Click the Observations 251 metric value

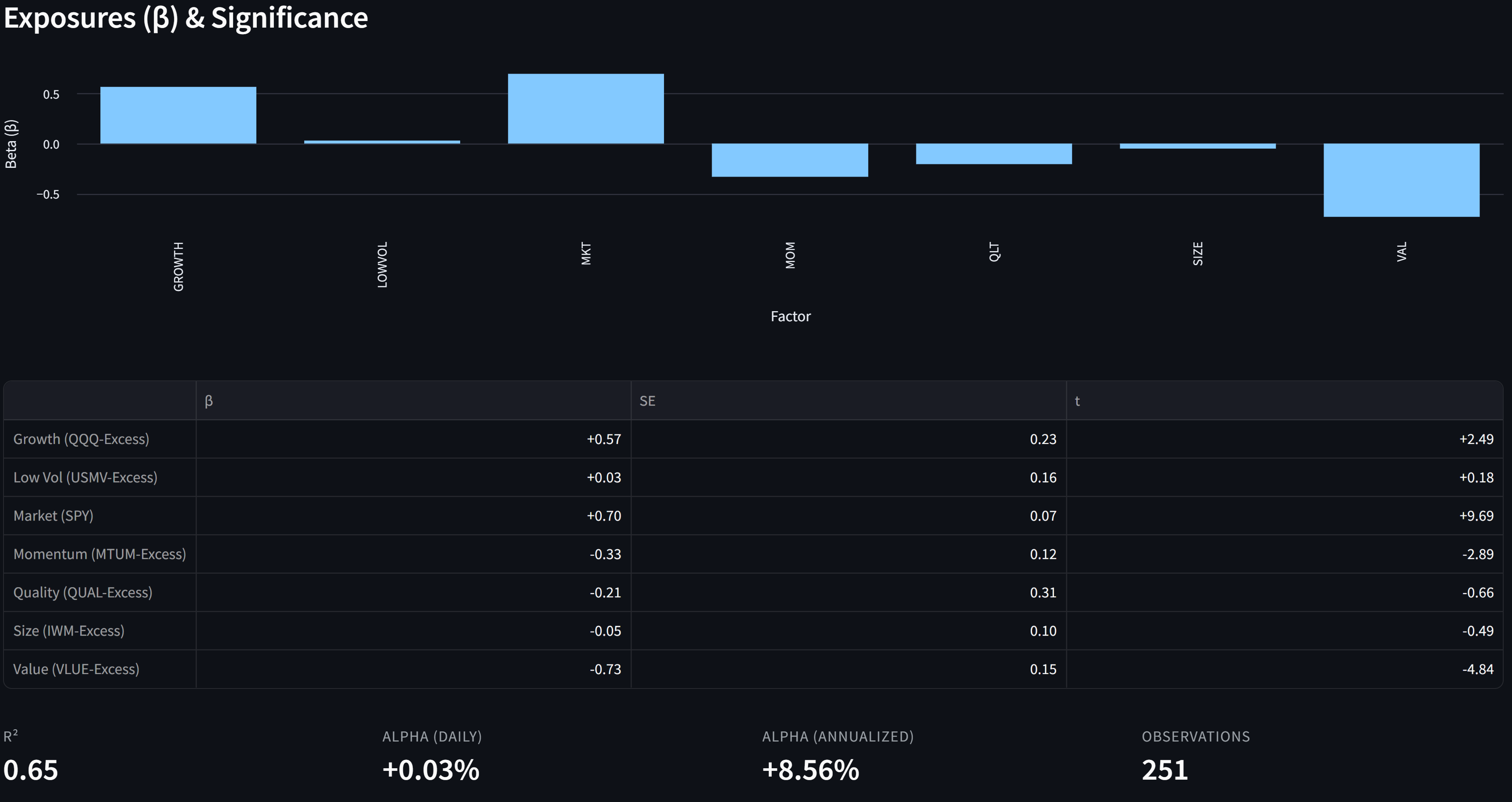point(1164,770)
